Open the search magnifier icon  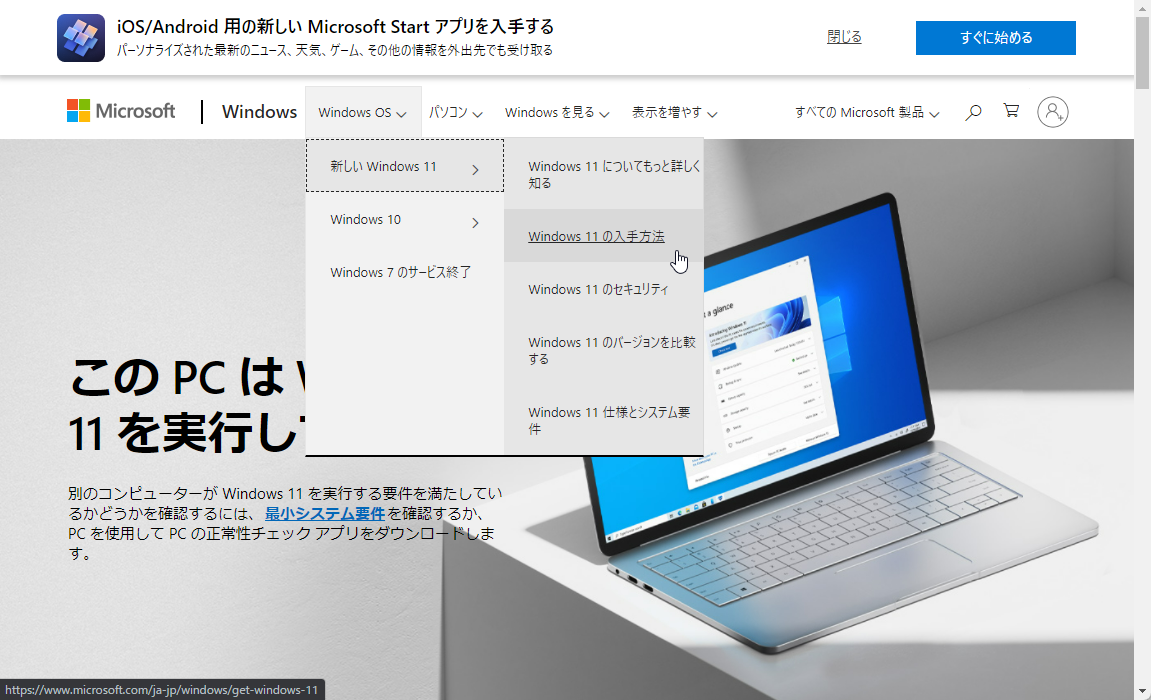pos(972,112)
